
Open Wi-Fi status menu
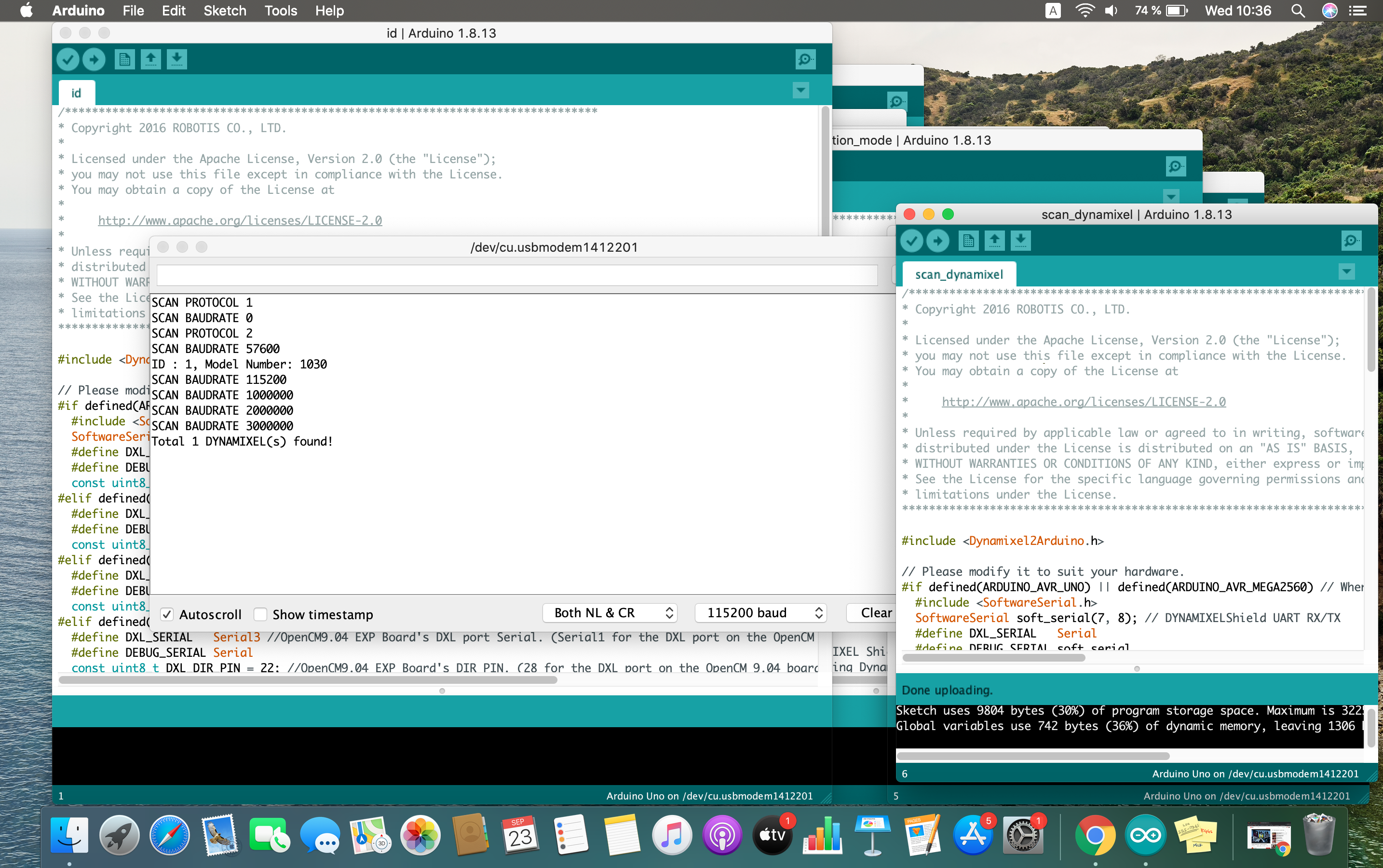[1085, 10]
